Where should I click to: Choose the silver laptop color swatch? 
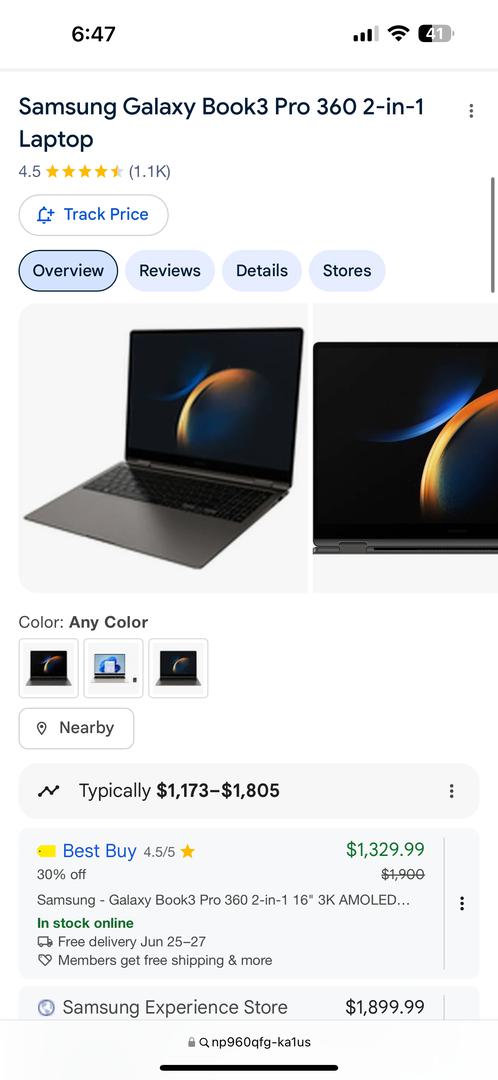pyautogui.click(x=113, y=668)
